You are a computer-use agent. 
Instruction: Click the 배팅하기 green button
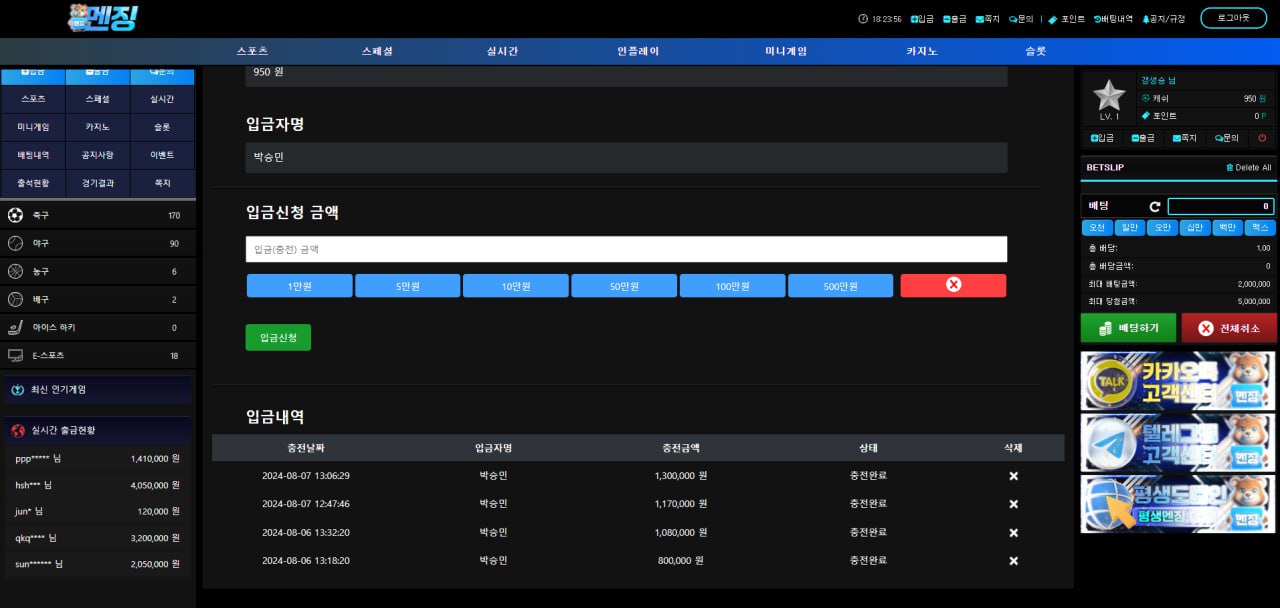click(x=1128, y=328)
